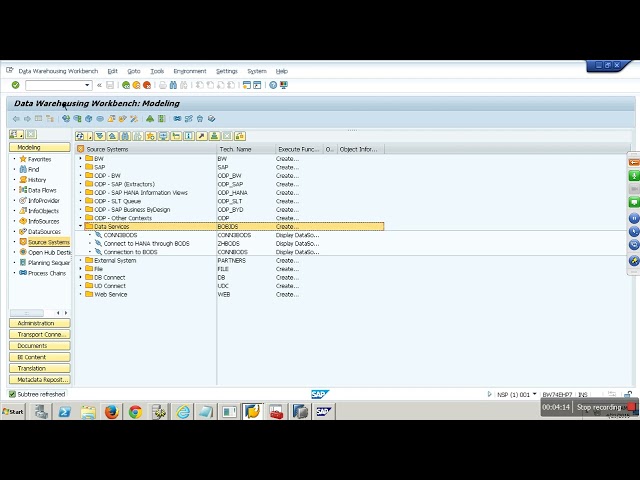Screen dimensions: 640x480
Task: Click the Metadata Repository button
Action: click(x=40, y=380)
